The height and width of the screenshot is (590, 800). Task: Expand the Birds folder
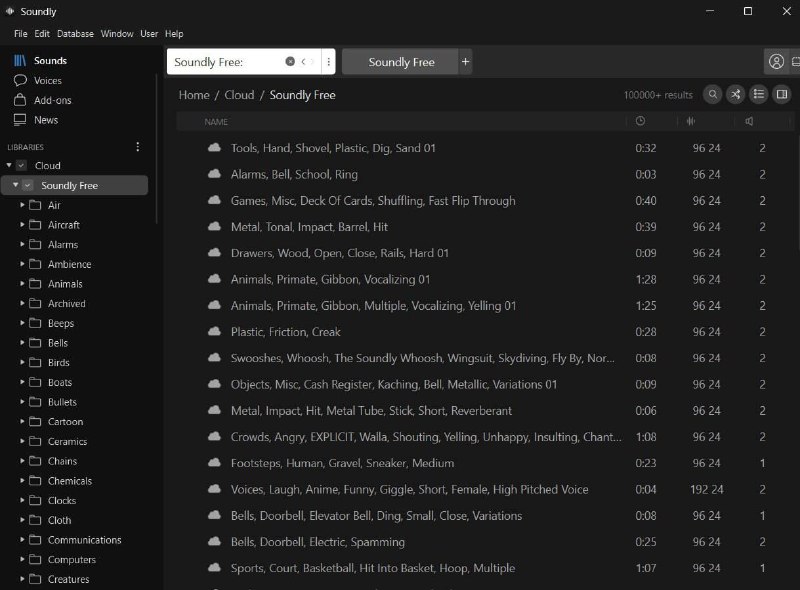click(22, 362)
